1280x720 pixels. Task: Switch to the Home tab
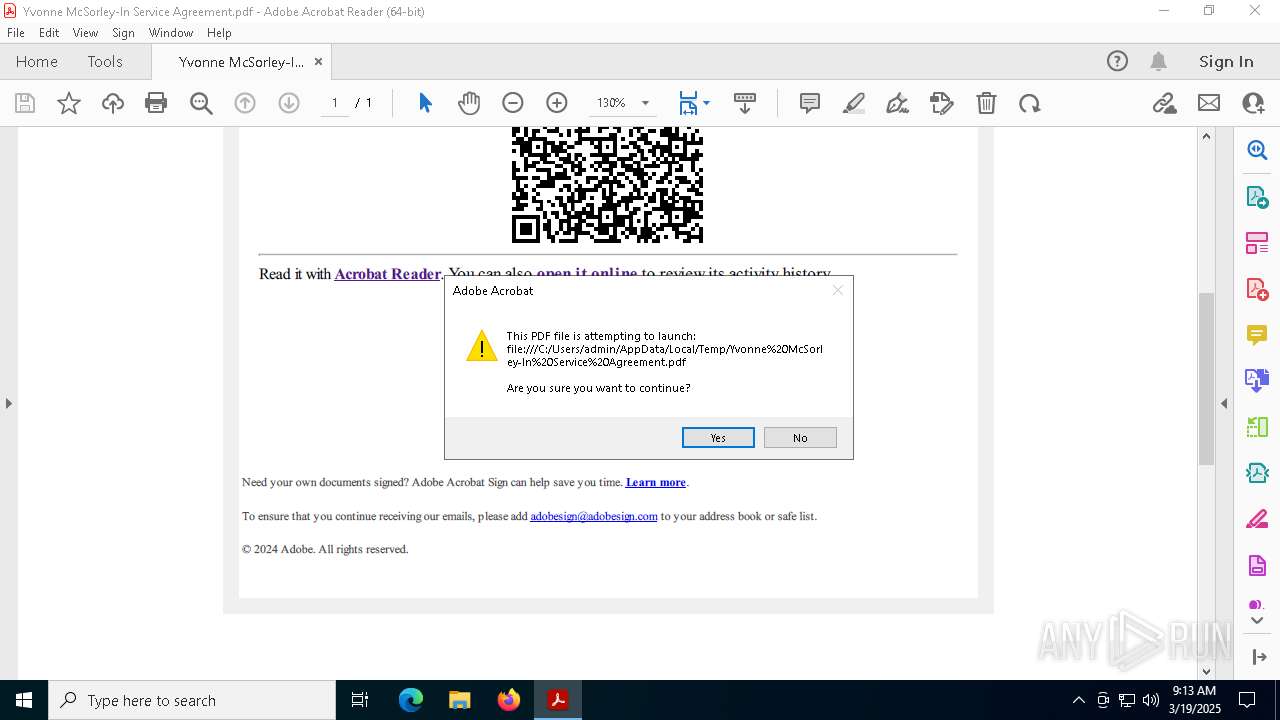(x=37, y=61)
